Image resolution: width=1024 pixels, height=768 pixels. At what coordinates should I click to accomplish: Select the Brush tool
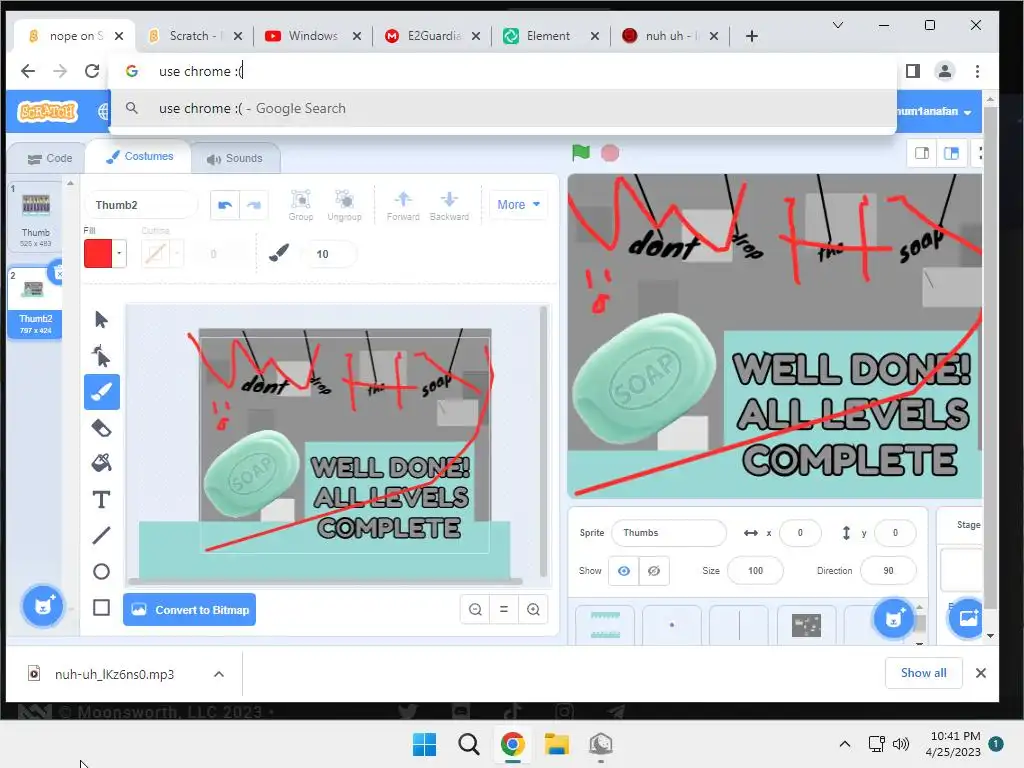coord(102,392)
